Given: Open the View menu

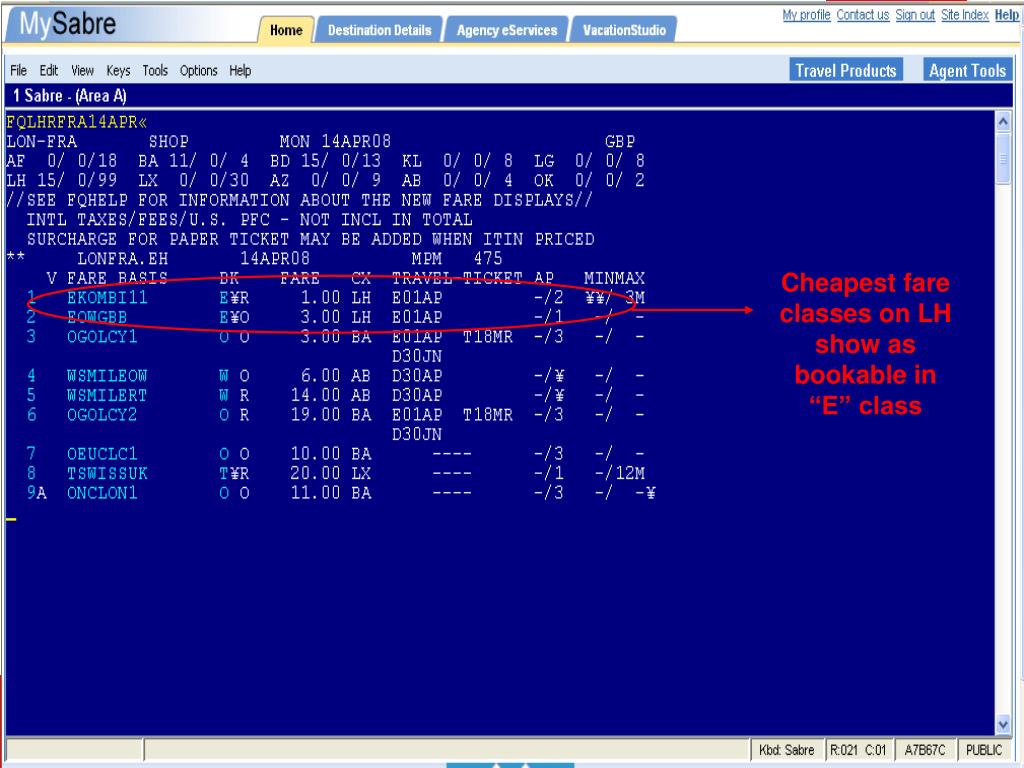Looking at the screenshot, I should tap(82, 71).
